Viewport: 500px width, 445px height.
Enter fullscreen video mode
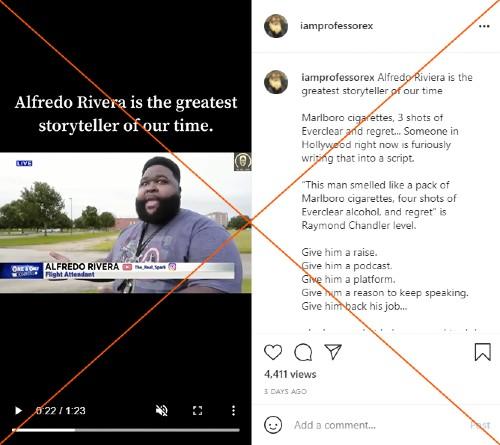click(198, 410)
